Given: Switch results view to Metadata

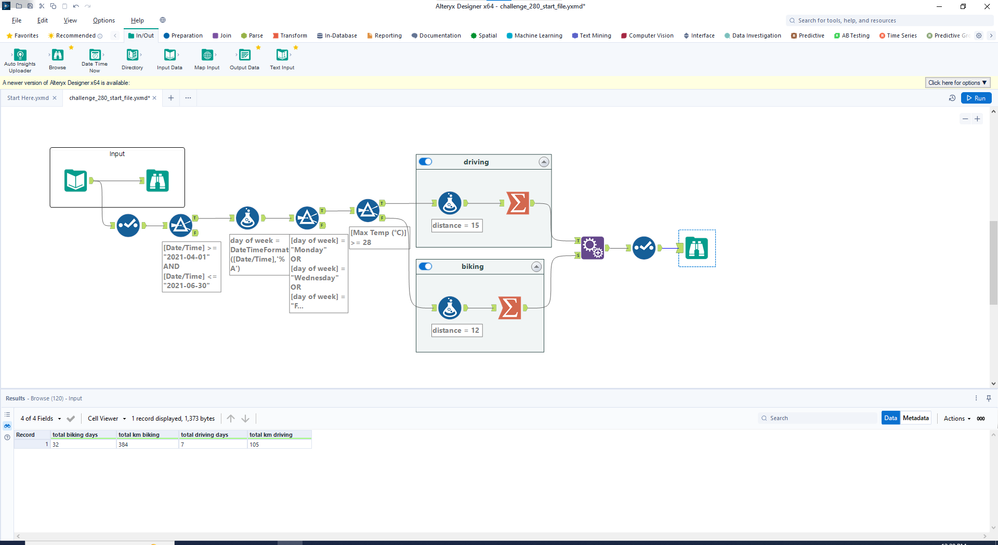Looking at the screenshot, I should (x=915, y=418).
